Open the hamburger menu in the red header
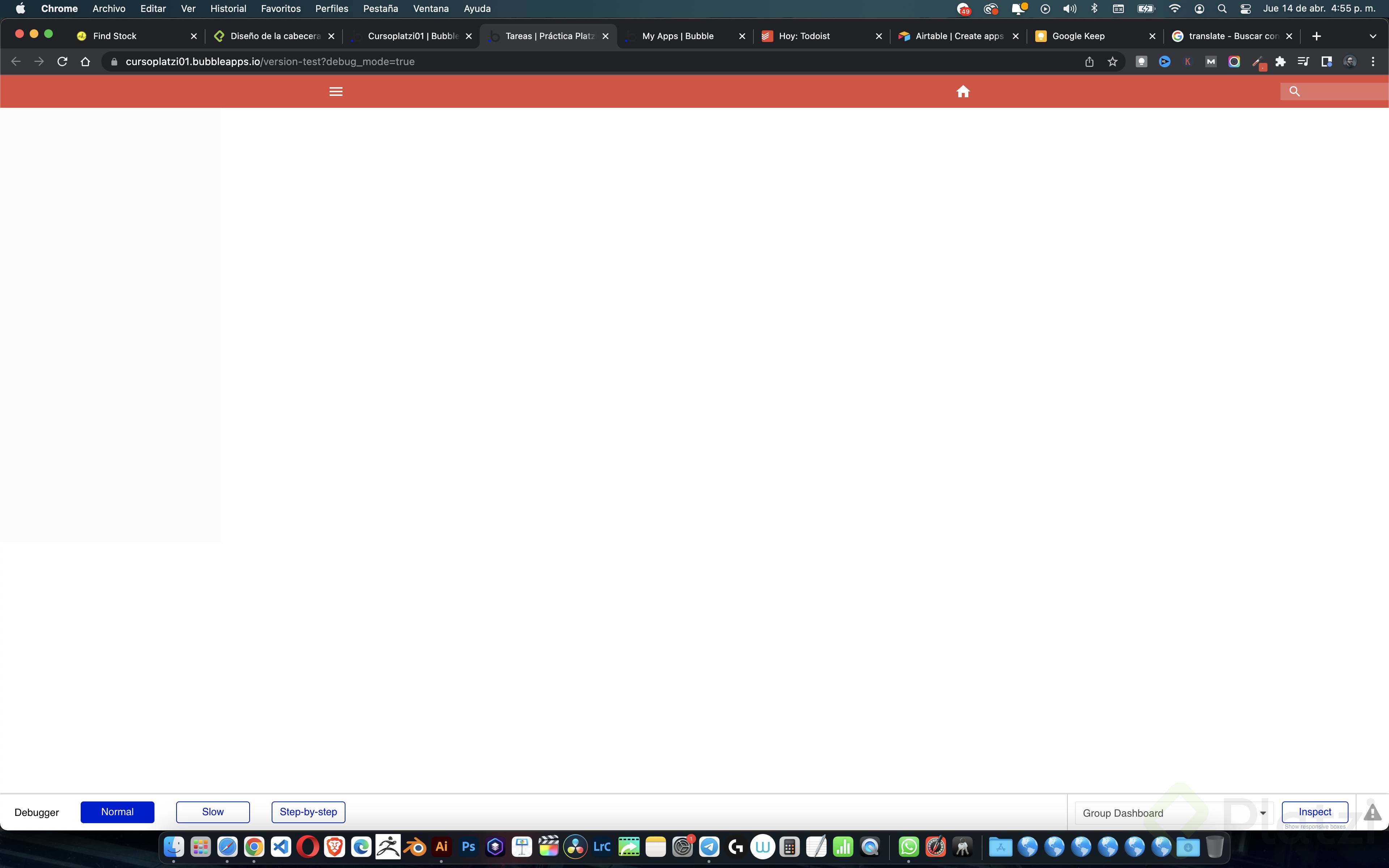The width and height of the screenshot is (1389, 868). point(336,91)
